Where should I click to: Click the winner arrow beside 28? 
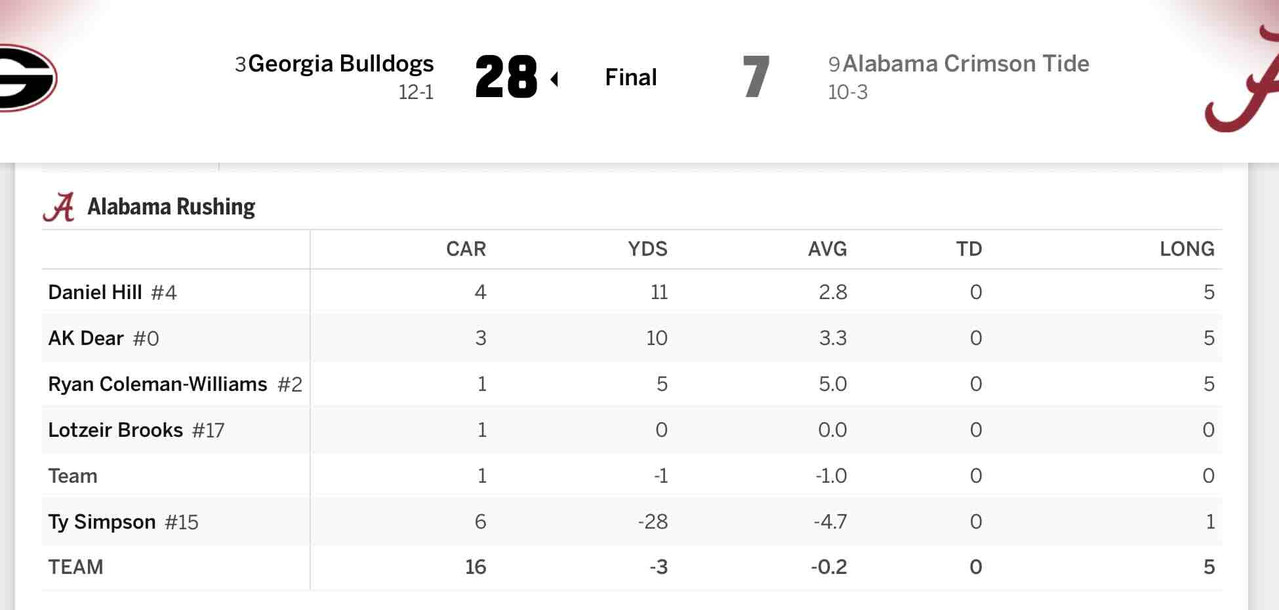[x=554, y=78]
